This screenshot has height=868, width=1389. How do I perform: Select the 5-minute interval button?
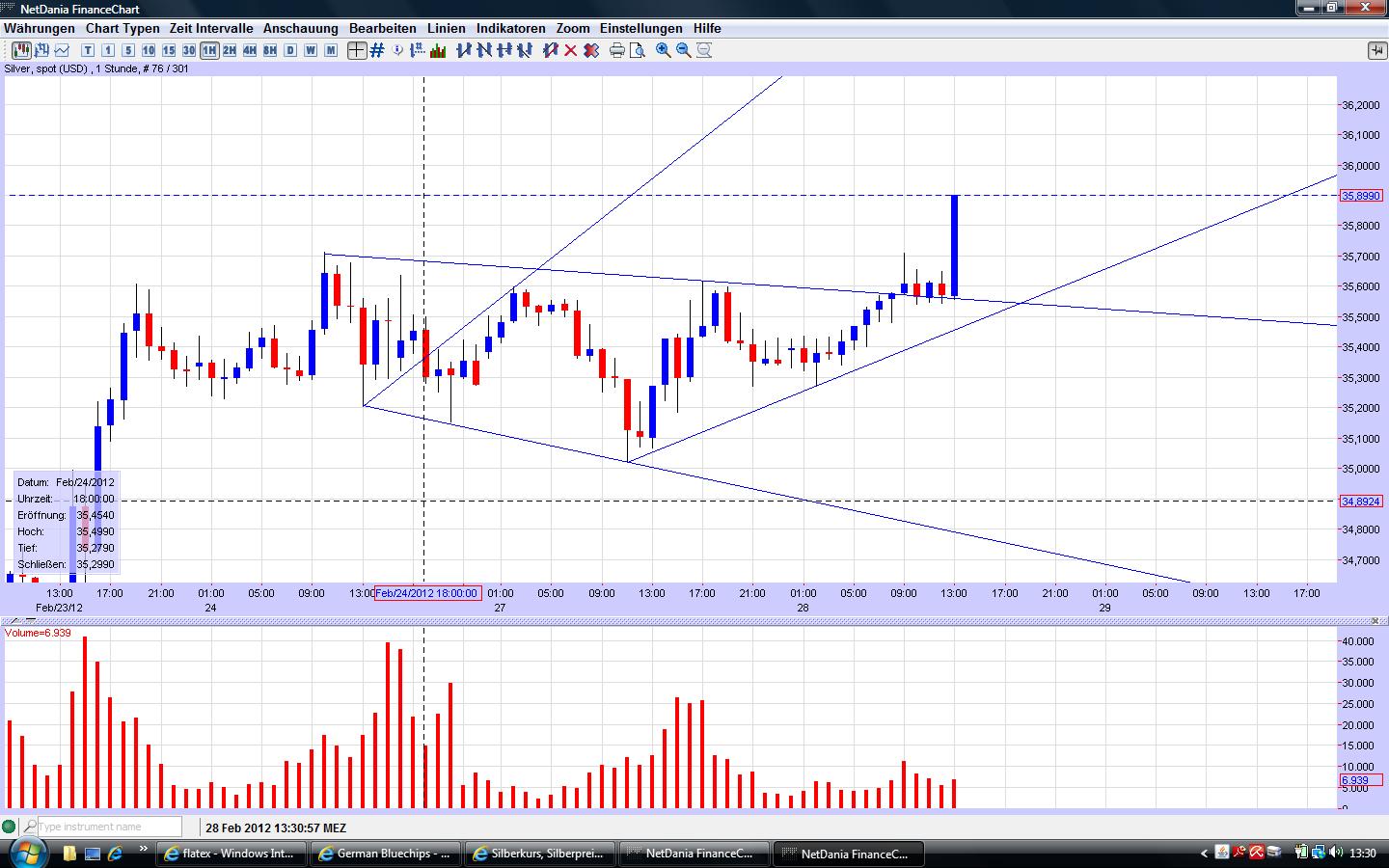coord(128,50)
